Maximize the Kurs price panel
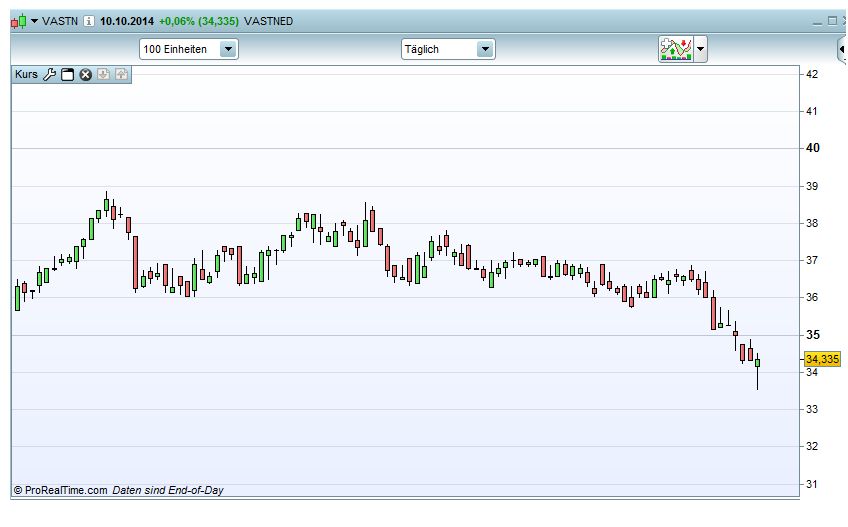This screenshot has height=527, width=848. 68,74
